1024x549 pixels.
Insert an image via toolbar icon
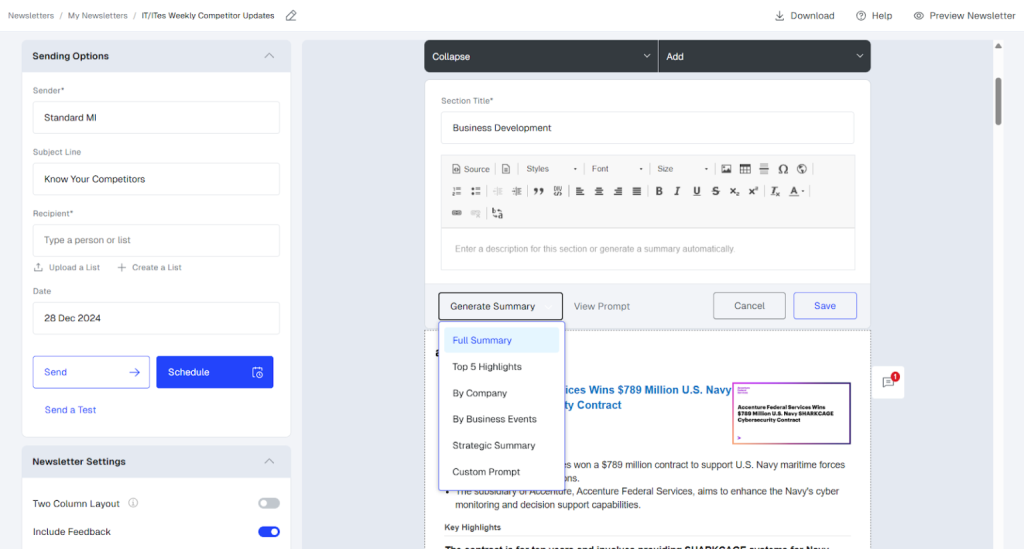726,169
